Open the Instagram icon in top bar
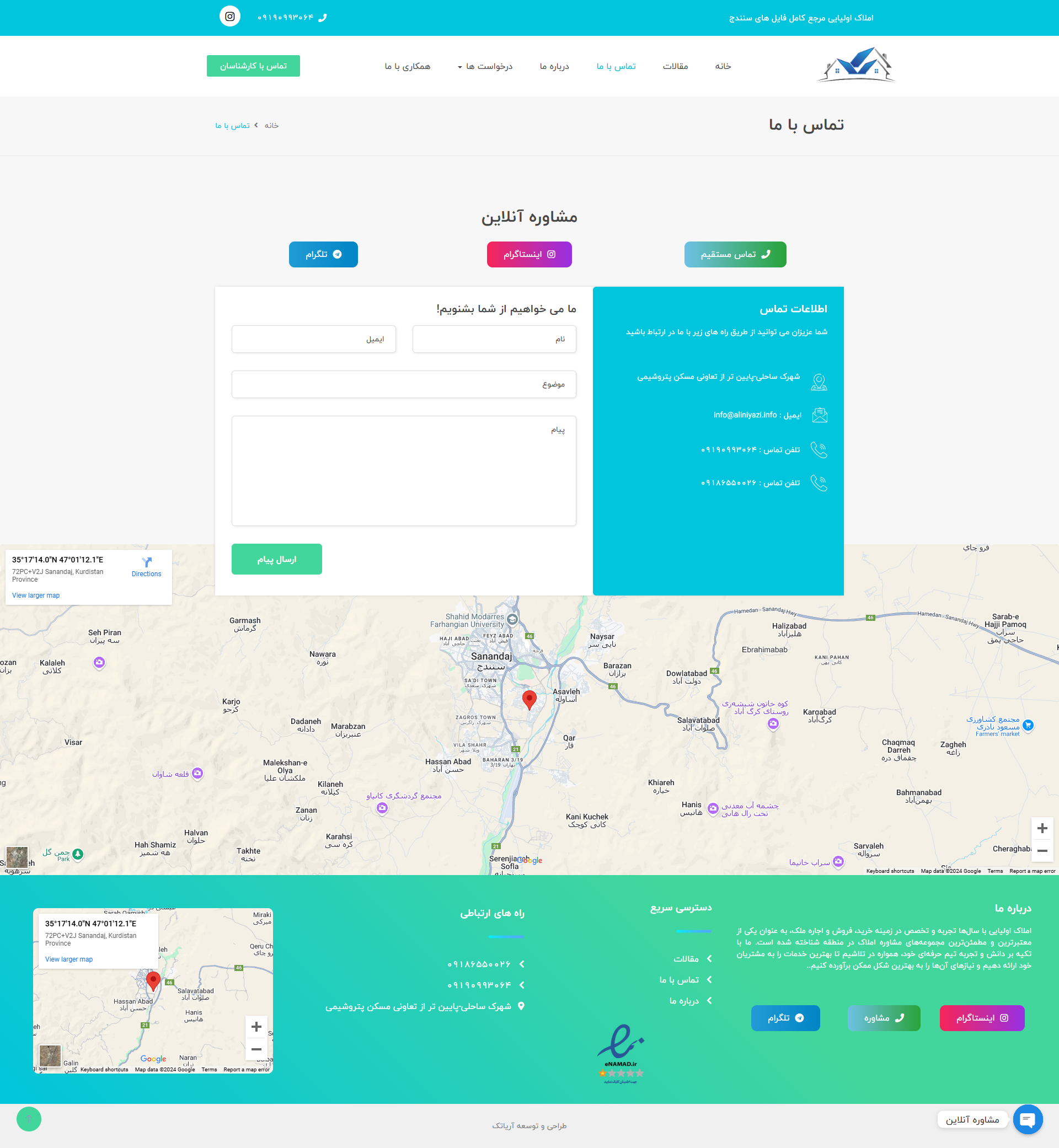 click(230, 17)
